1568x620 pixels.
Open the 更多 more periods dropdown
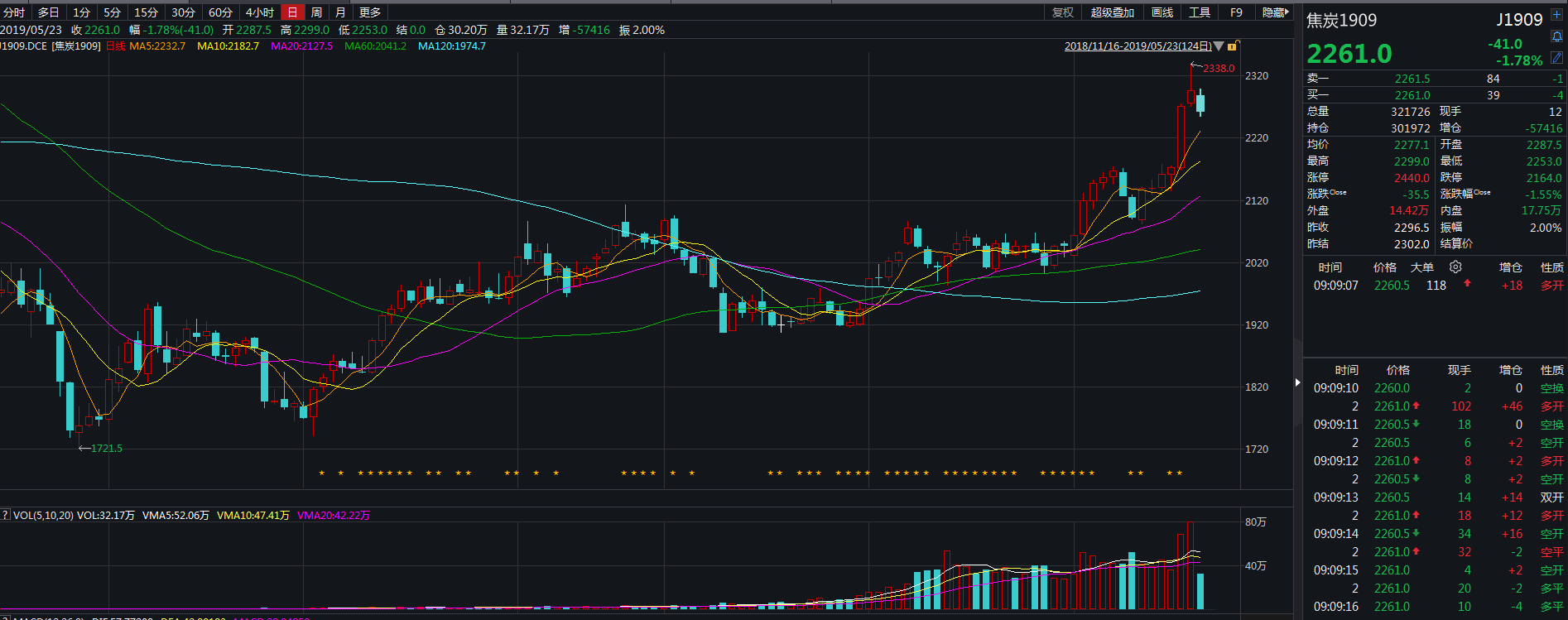(370, 12)
